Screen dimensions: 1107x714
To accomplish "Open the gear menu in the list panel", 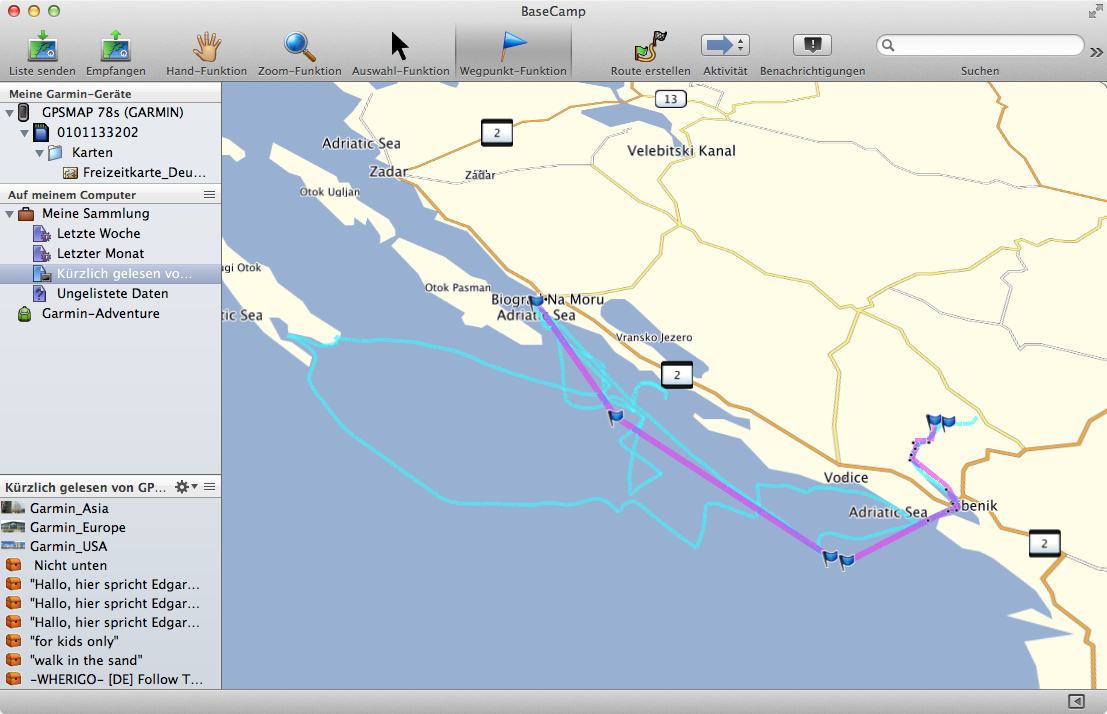I will pos(183,487).
